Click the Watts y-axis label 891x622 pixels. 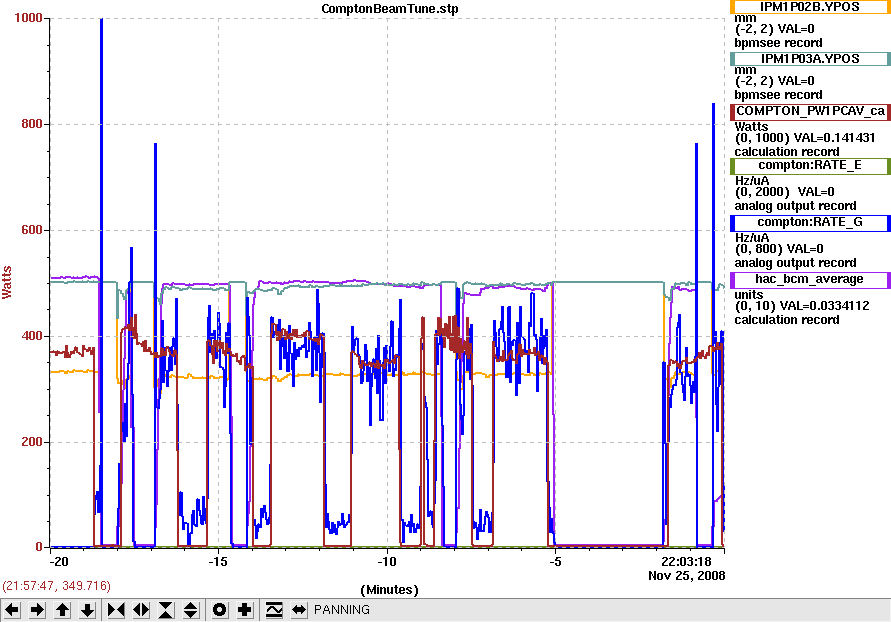pyautogui.click(x=7, y=282)
